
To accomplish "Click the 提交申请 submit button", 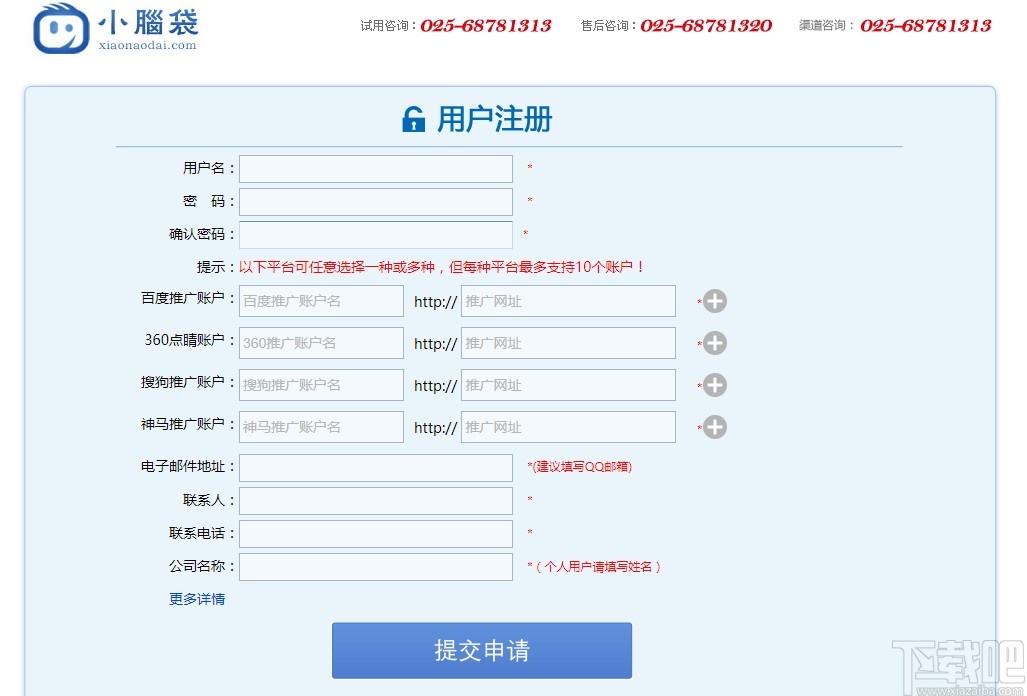I will click(481, 650).
